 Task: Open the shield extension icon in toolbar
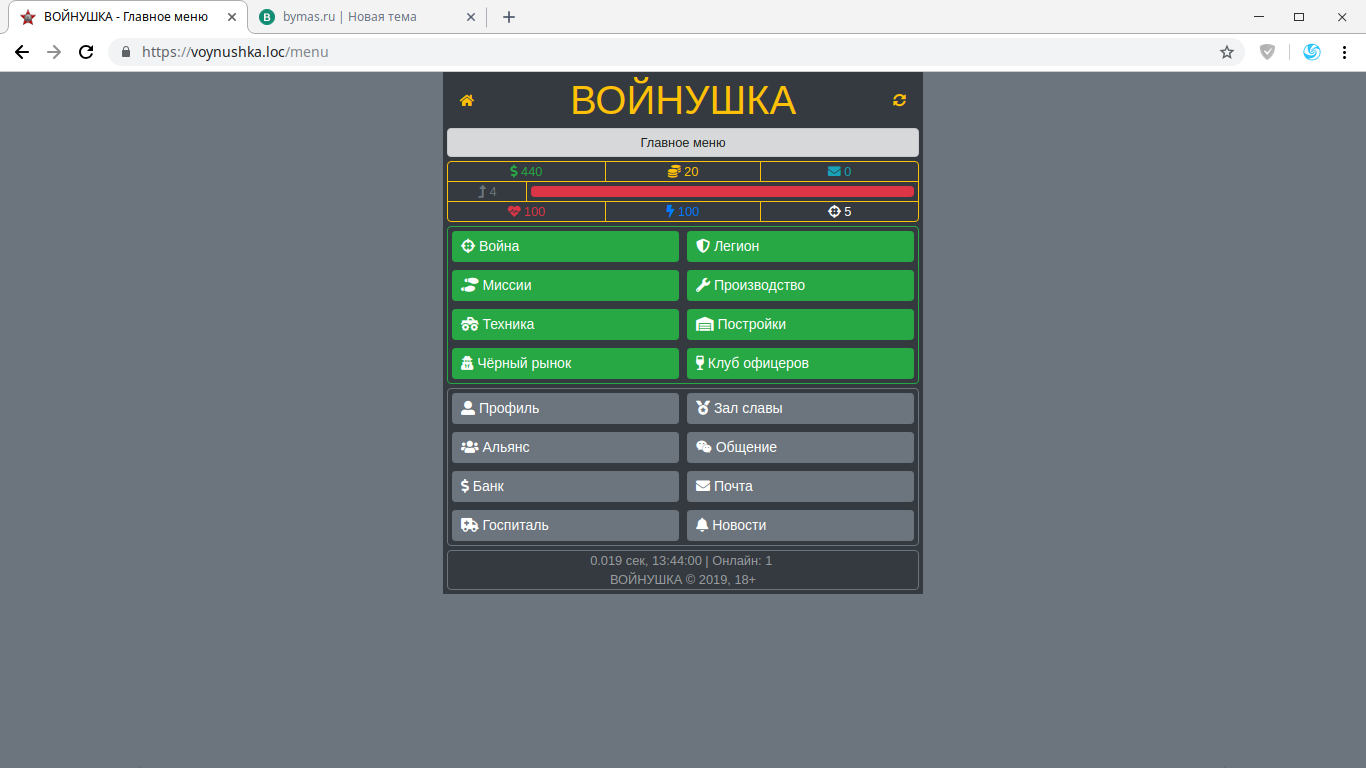(1267, 52)
